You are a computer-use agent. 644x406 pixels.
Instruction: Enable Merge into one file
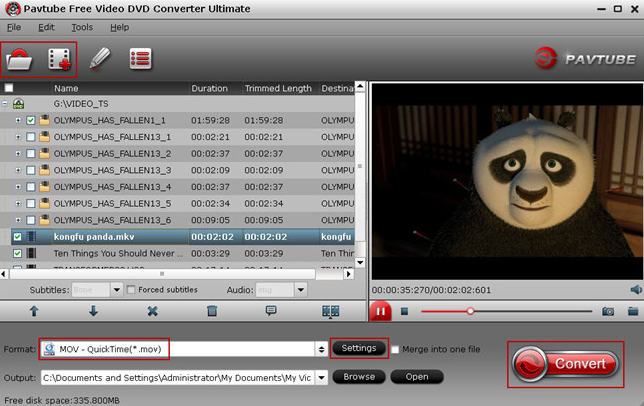[395, 349]
